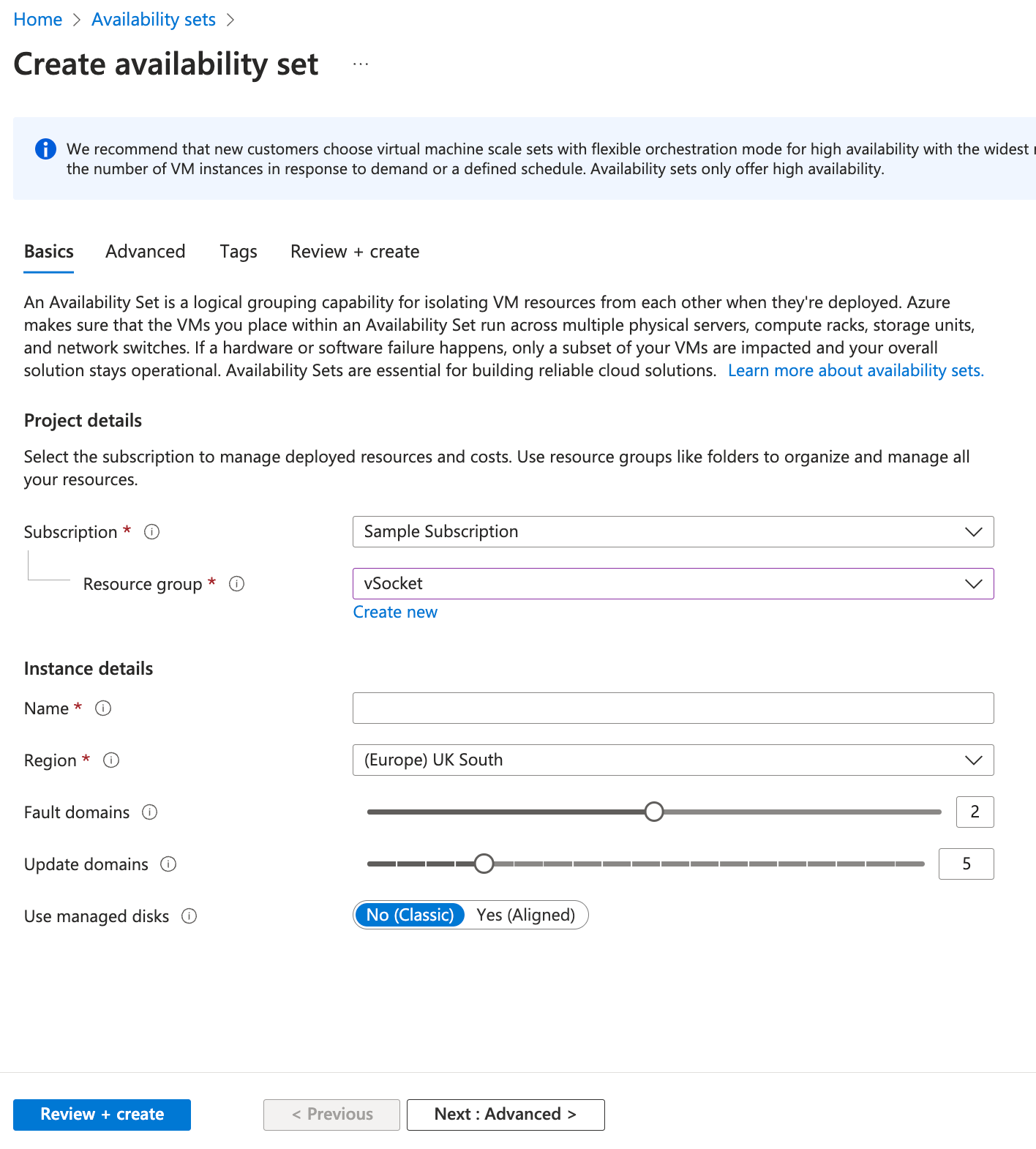Select No (Classic) managed disks option
Viewport: 1036px width, 1149px height.
pos(410,915)
